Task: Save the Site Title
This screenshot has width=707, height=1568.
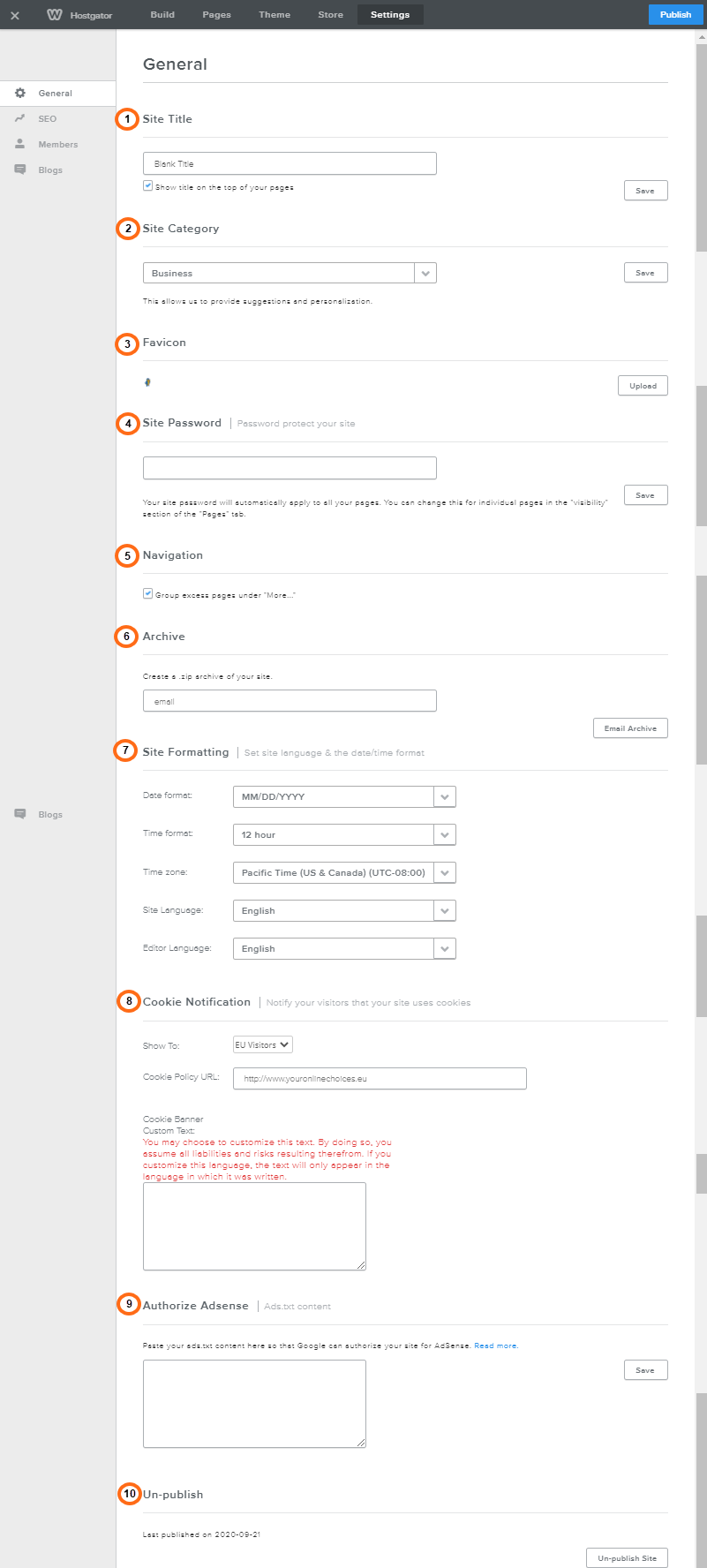Action: (x=645, y=191)
